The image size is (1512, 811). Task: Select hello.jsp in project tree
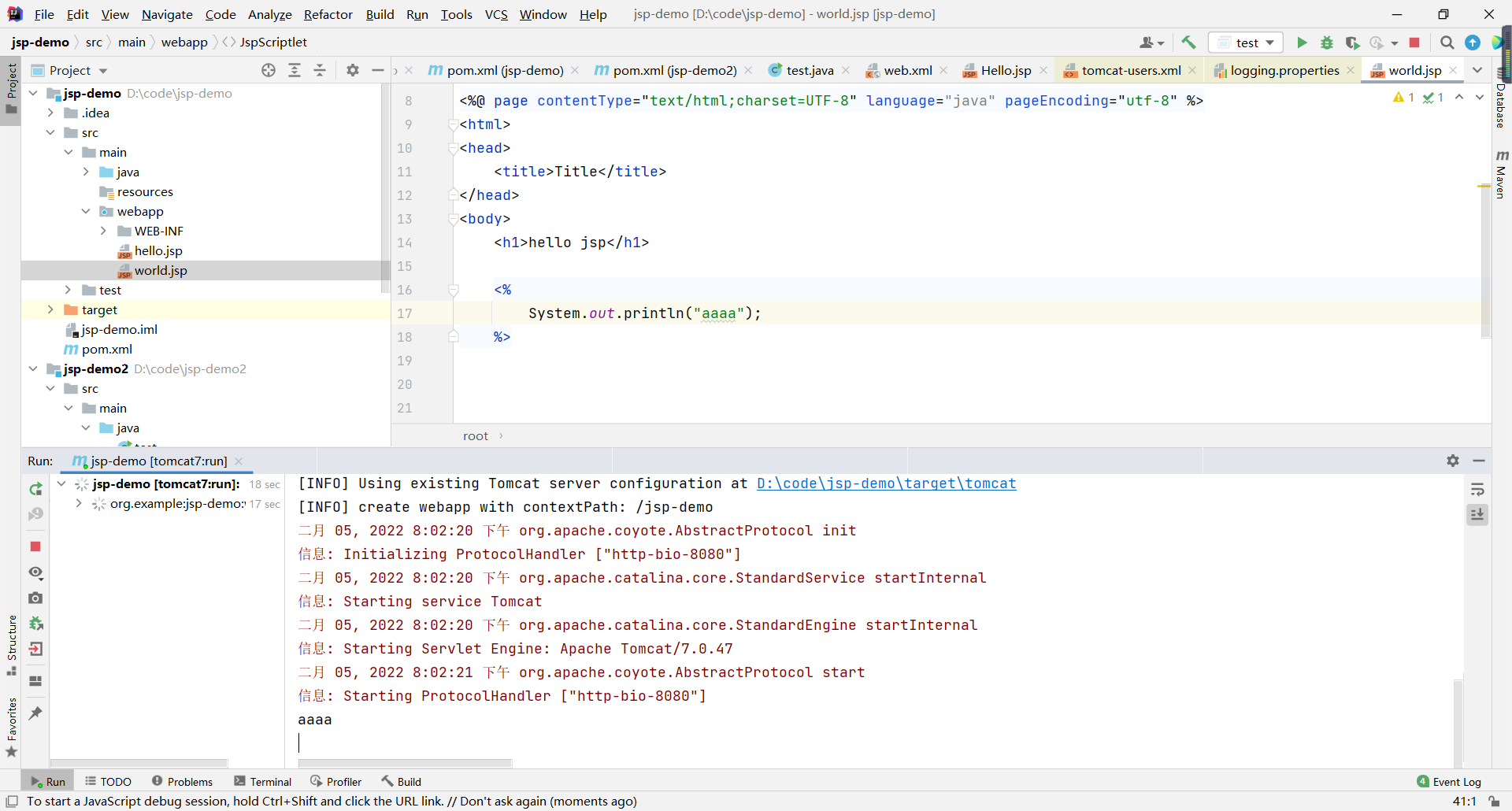[158, 250]
